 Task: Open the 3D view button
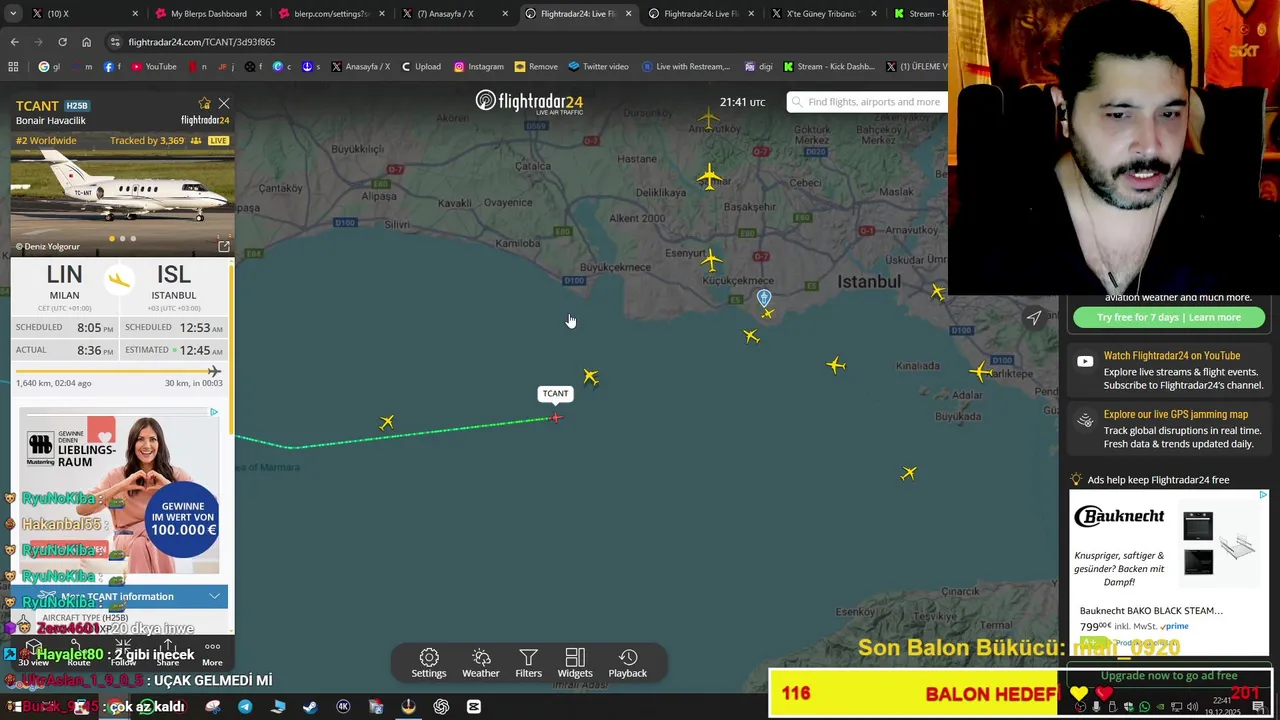[34, 654]
